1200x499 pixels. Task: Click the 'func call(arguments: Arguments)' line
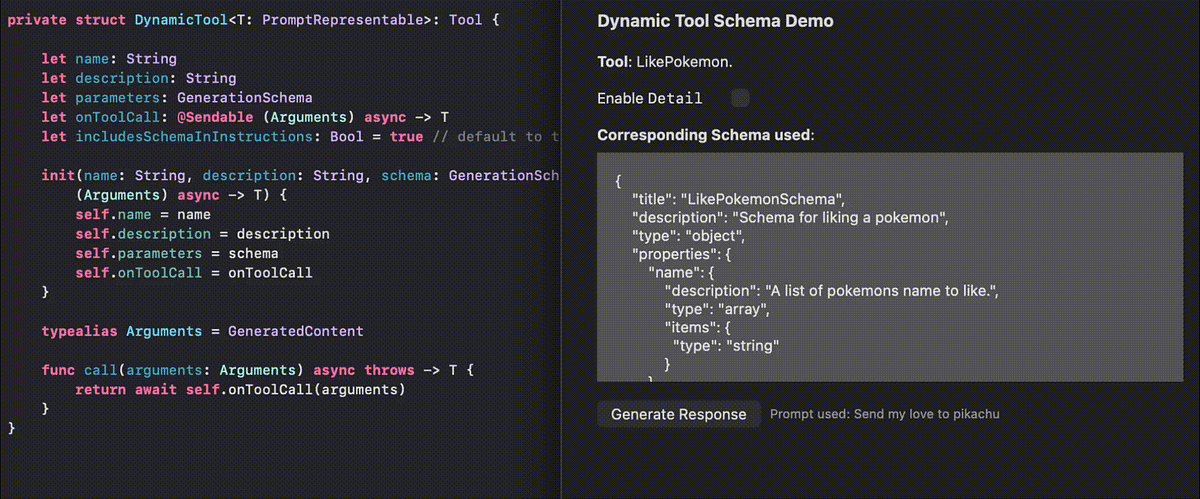(258, 370)
